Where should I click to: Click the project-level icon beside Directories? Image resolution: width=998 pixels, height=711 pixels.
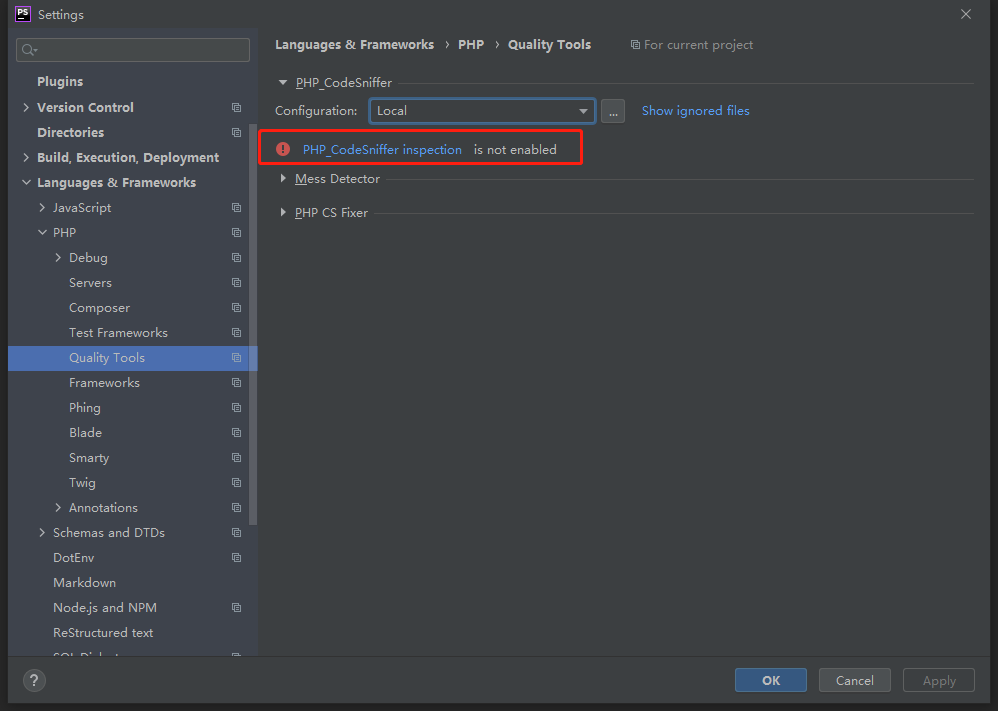[x=237, y=132]
